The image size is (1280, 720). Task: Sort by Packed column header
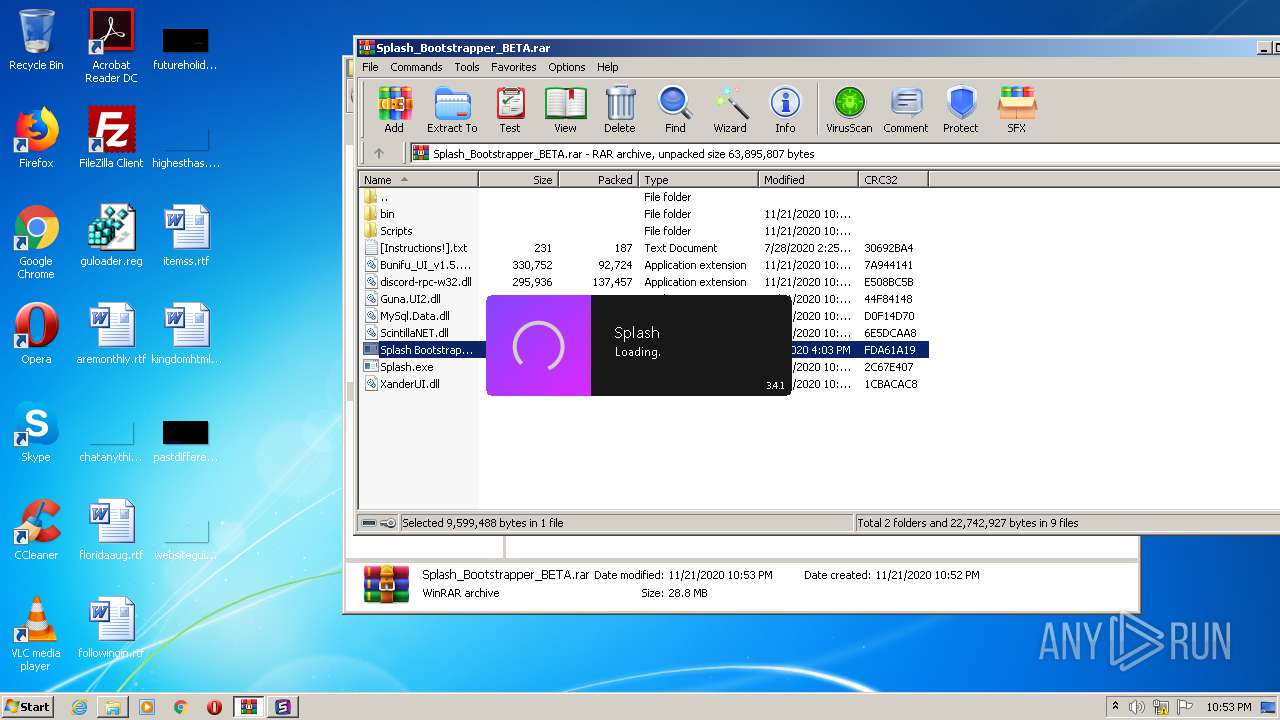(598, 180)
